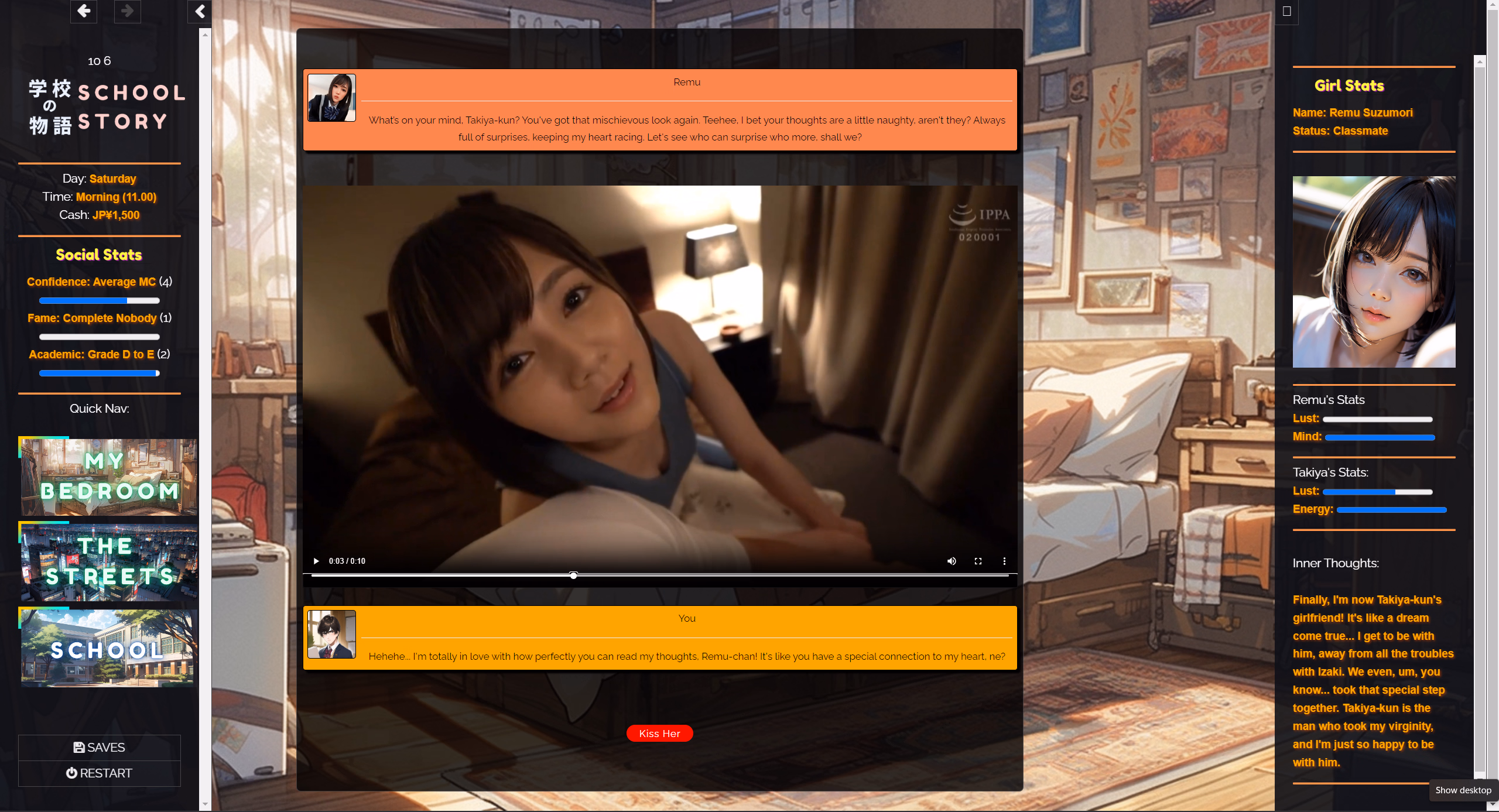Mute the video volume
The image size is (1499, 812).
(952, 561)
